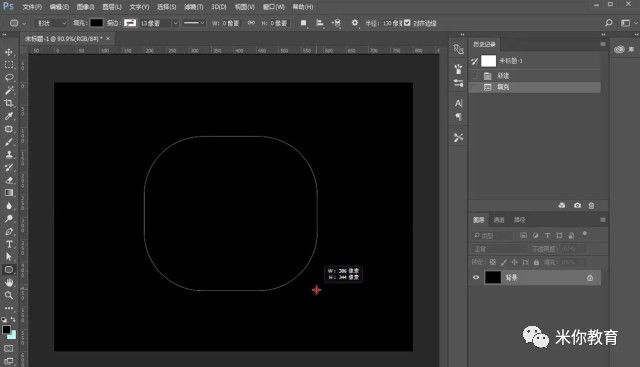The width and height of the screenshot is (640, 367).
Task: Select the Horizontal Type tool
Action: 9,244
